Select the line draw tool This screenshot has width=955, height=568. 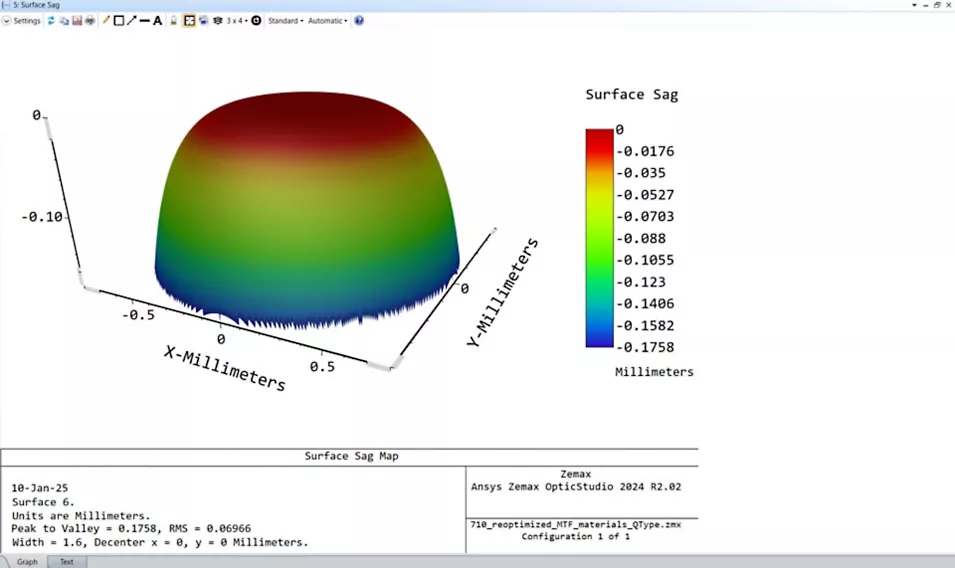(x=145, y=21)
